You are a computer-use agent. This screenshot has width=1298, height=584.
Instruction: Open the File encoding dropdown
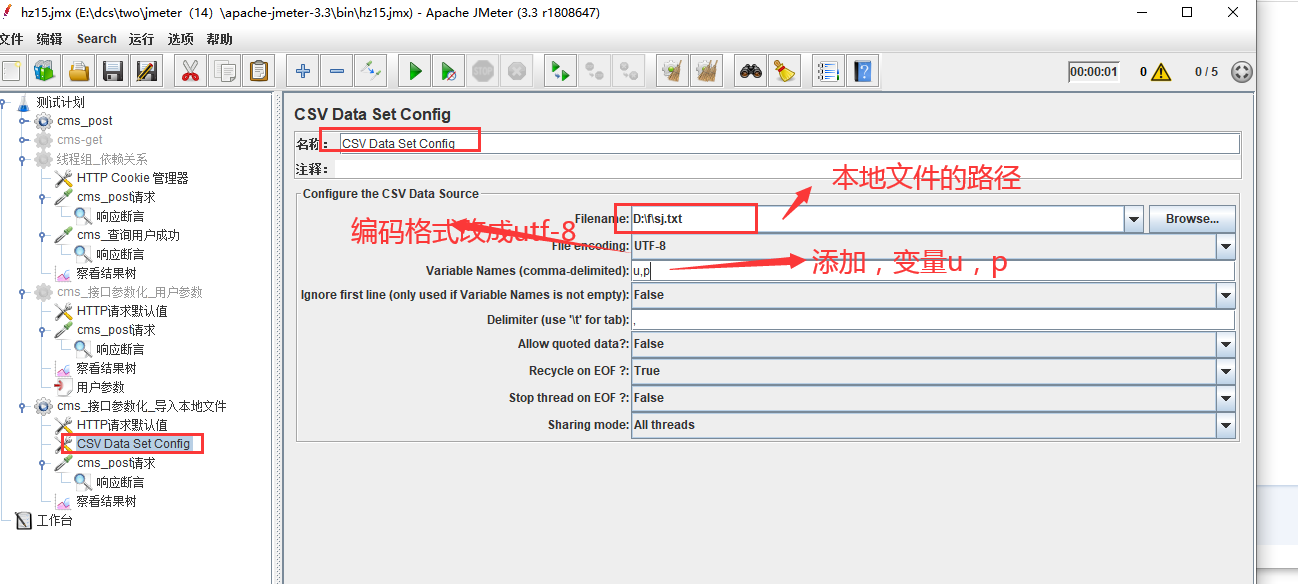coord(1226,245)
